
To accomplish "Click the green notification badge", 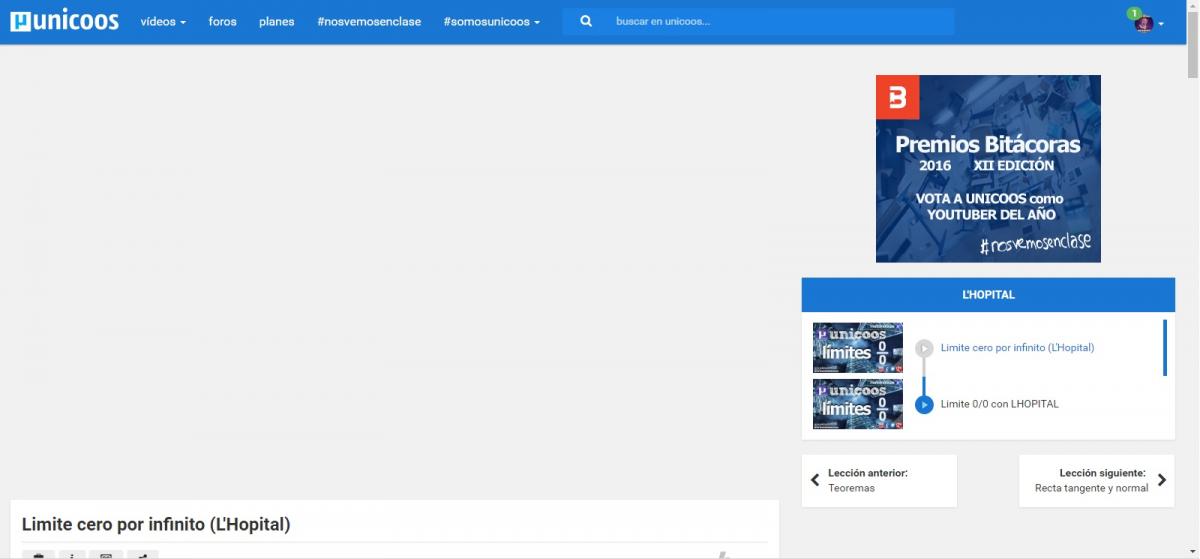I will 1134,13.
